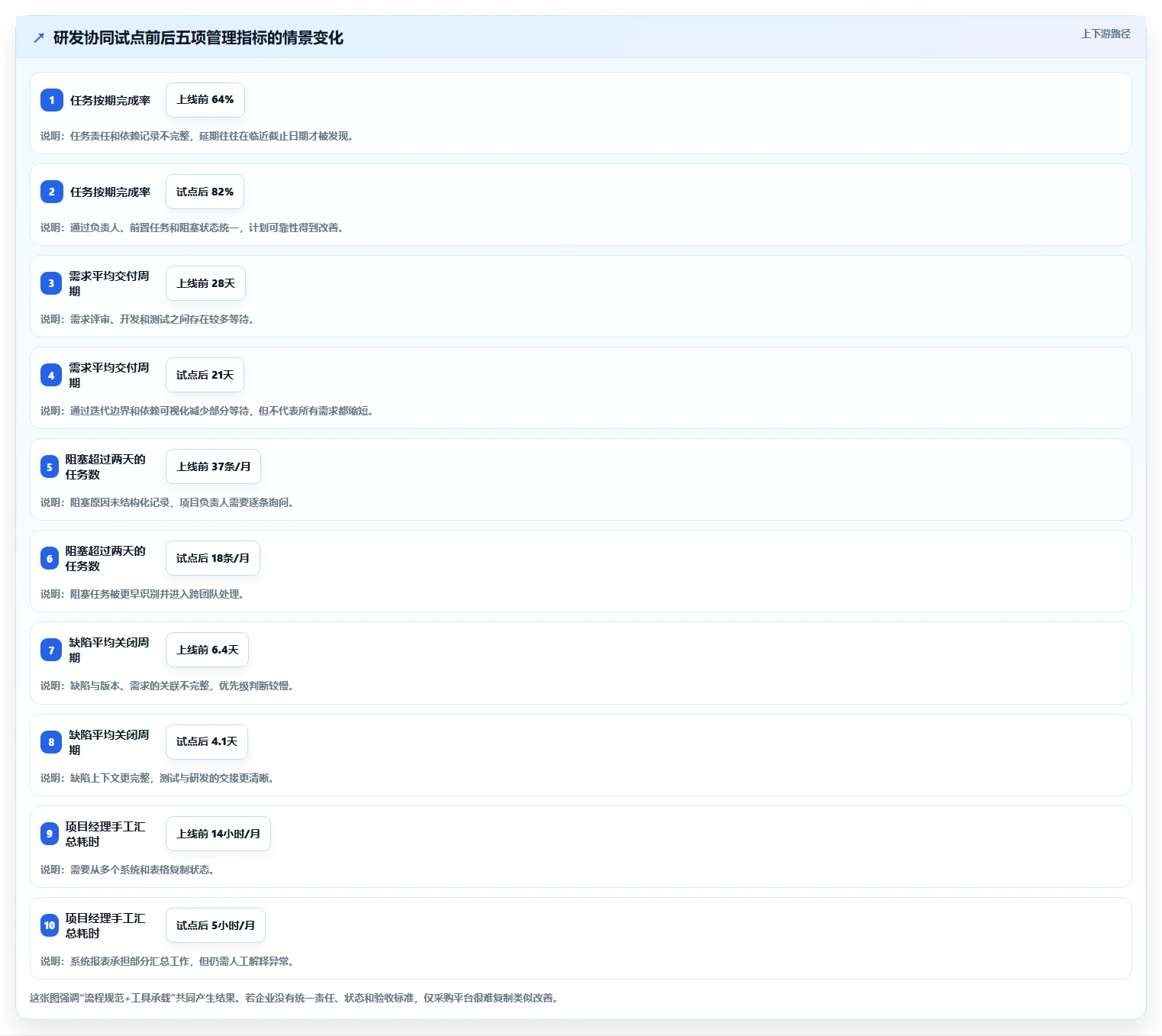Click 任务按期完成率 label in card 2

click(111, 192)
